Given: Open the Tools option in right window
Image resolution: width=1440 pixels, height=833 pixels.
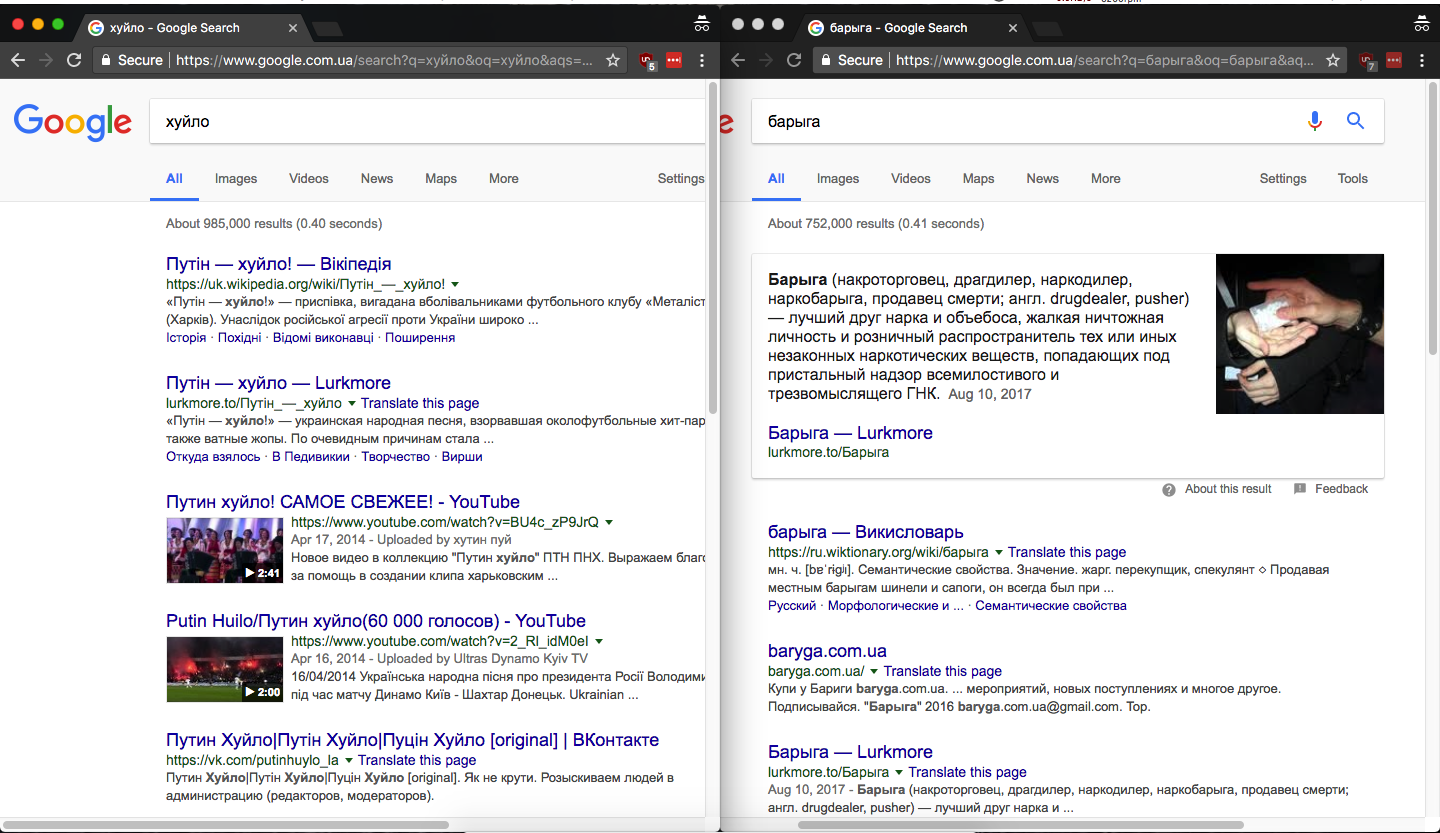Looking at the screenshot, I should 1353,179.
